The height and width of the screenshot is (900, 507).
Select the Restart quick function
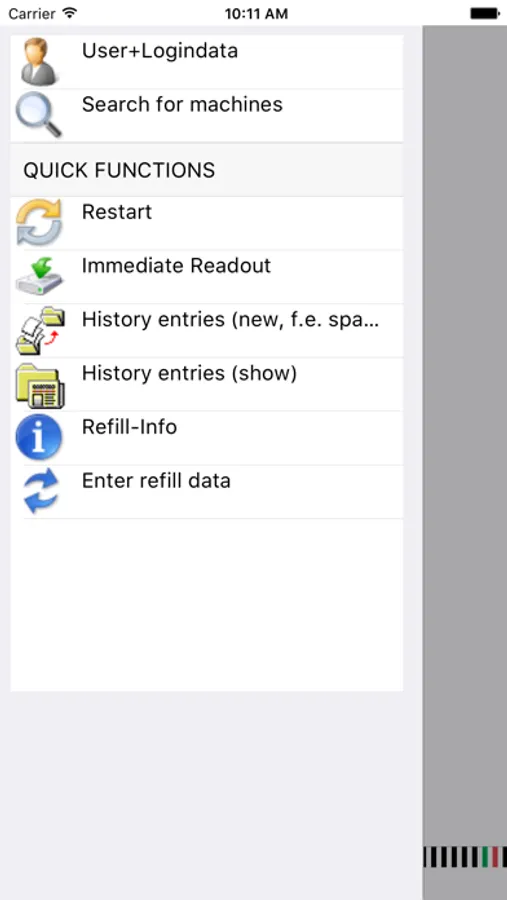[x=207, y=223]
